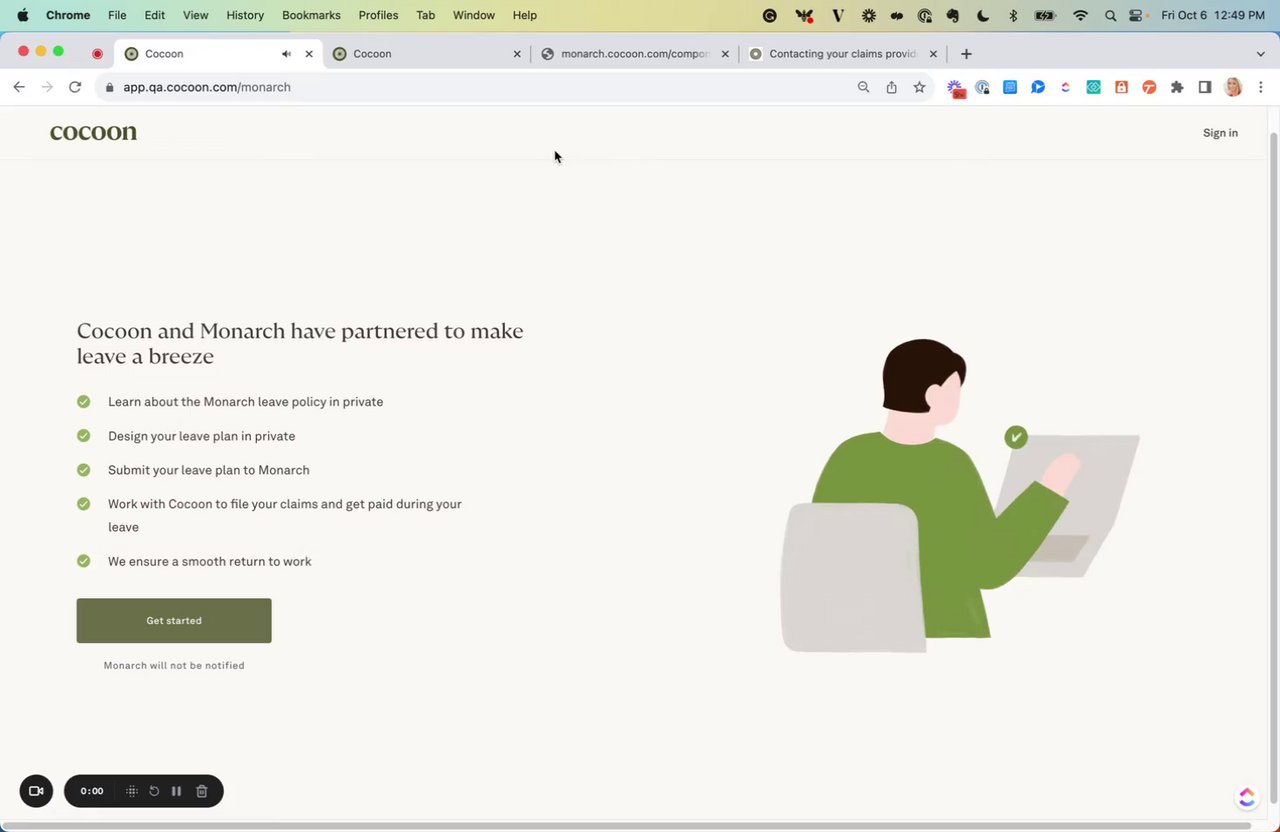Image resolution: width=1280 pixels, height=832 pixels.
Task: Restart the recording
Action: point(154,791)
